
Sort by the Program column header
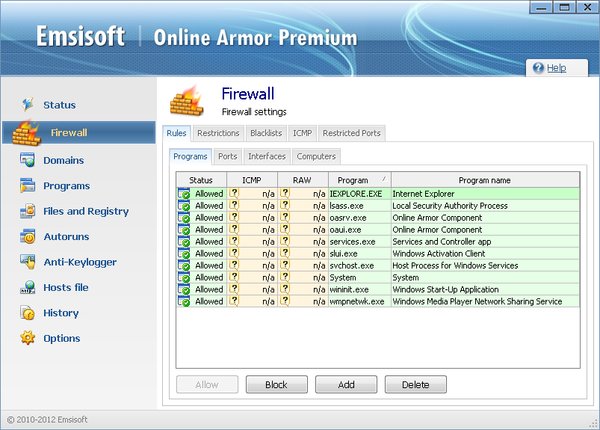click(360, 180)
